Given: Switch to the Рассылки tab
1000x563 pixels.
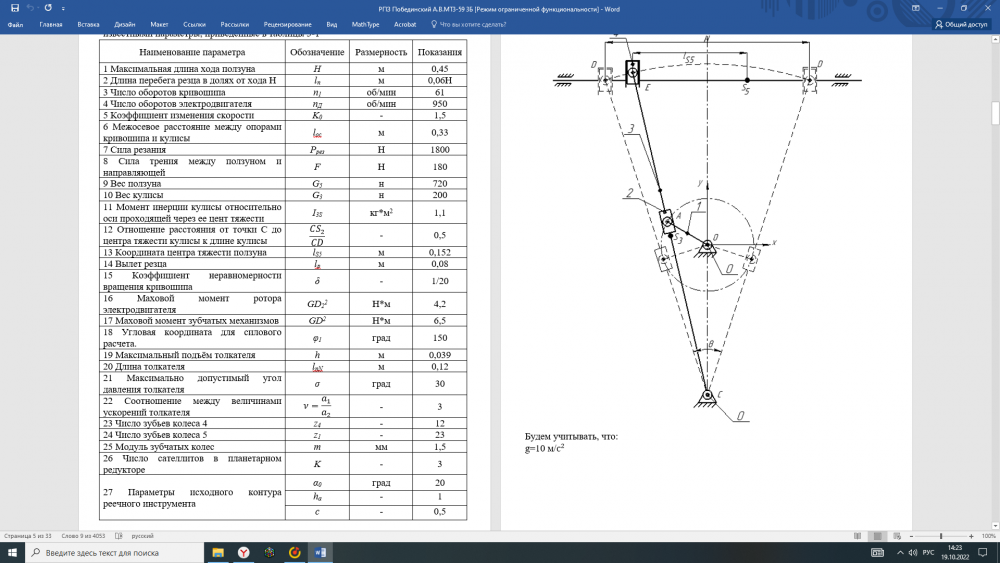Looking at the screenshot, I should point(235,24).
